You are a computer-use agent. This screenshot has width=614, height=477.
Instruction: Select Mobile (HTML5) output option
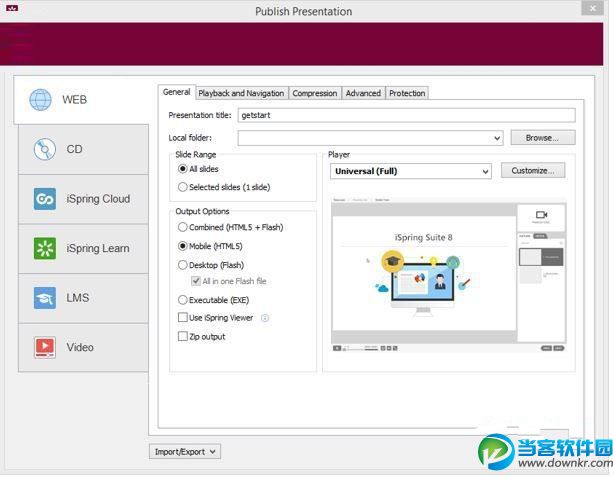pos(182,246)
